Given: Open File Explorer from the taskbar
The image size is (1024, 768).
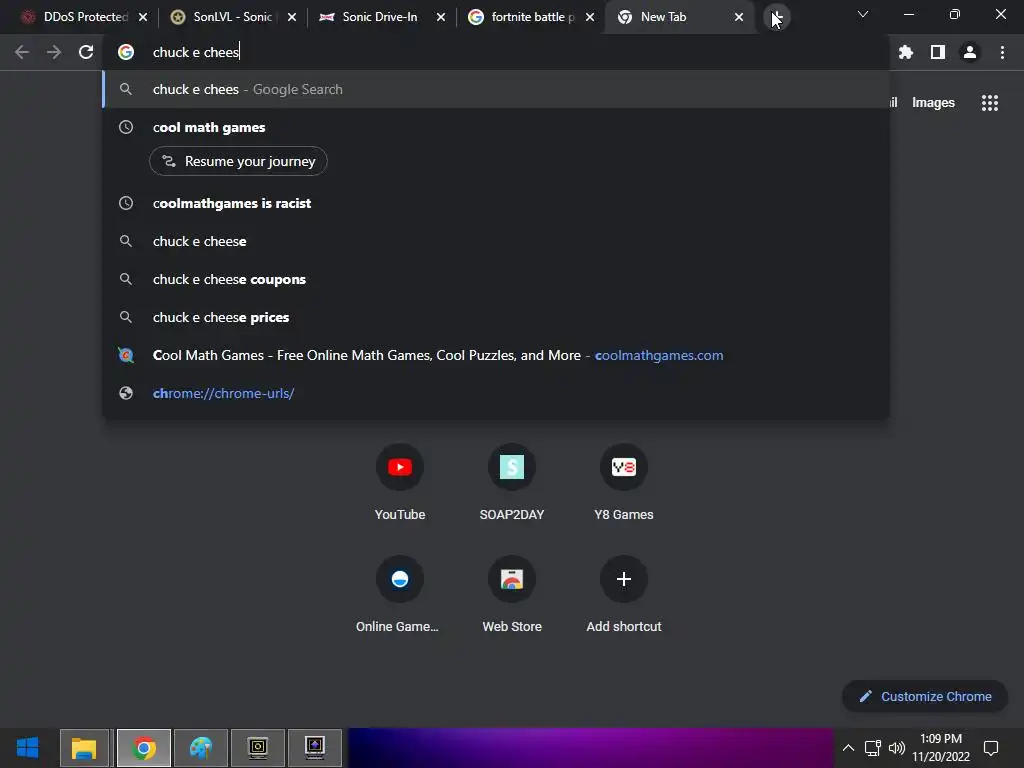Looking at the screenshot, I should (x=84, y=748).
